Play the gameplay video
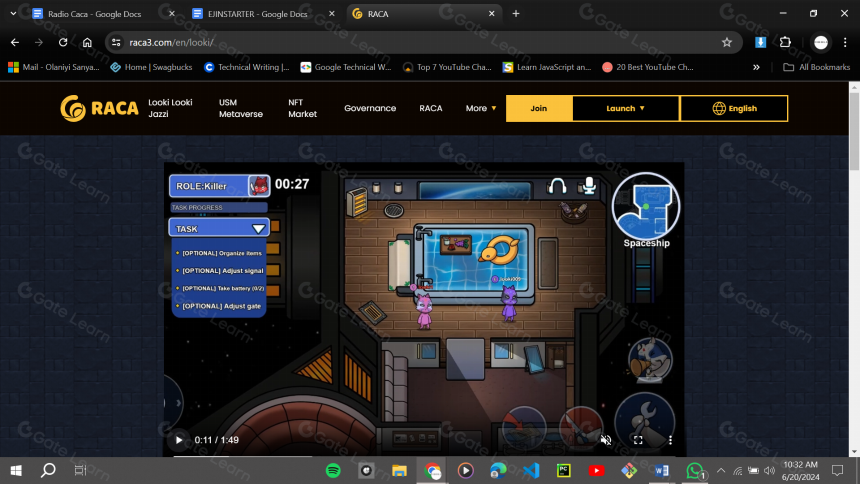 [179, 440]
